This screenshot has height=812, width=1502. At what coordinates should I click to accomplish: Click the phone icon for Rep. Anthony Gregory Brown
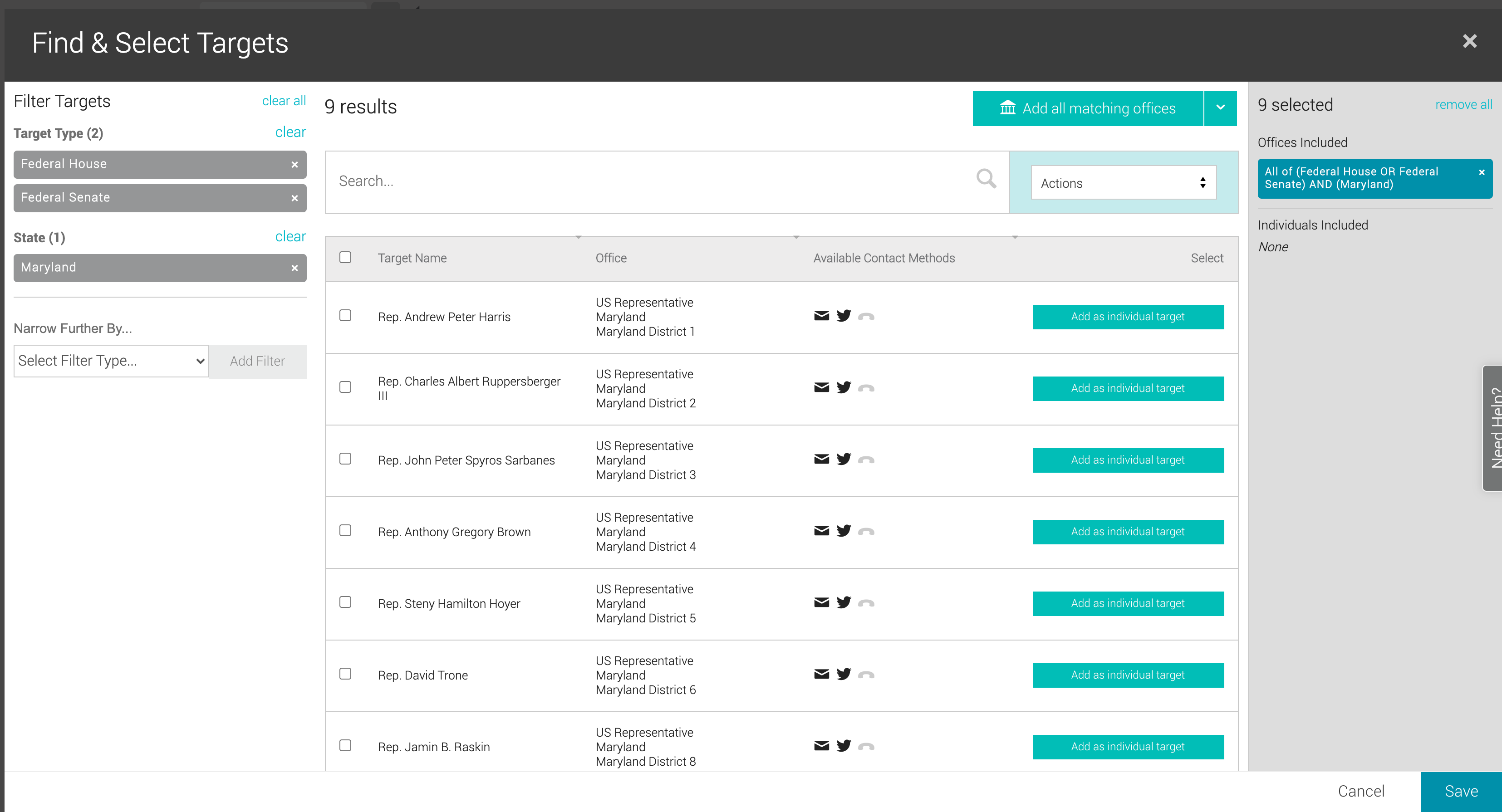[866, 532]
